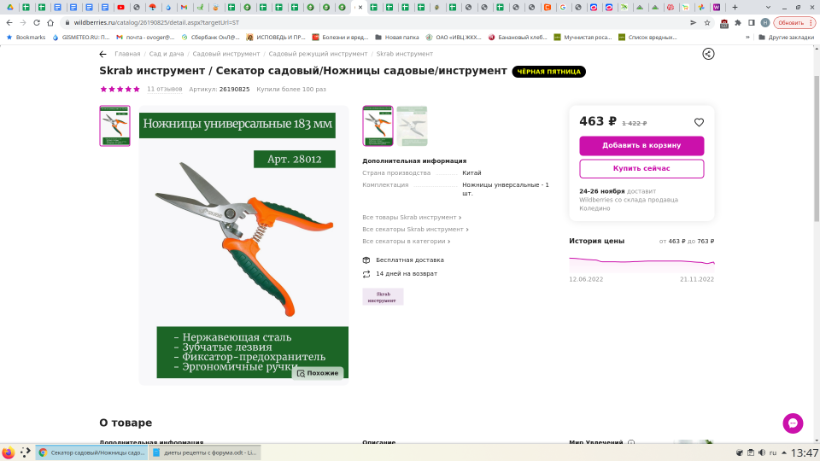820x461 pixels.
Task: Click 'Купить сейчас' button
Action: coord(641,168)
